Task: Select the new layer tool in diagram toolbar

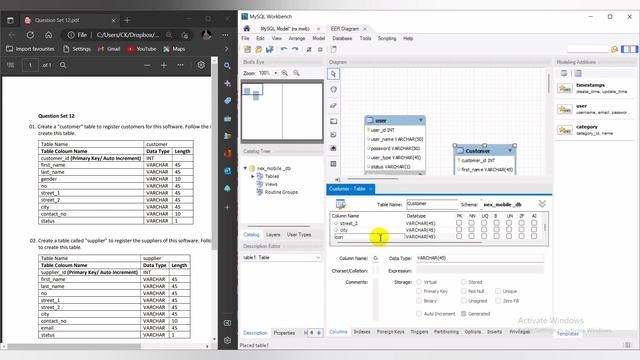Action: pyautogui.click(x=333, y=121)
